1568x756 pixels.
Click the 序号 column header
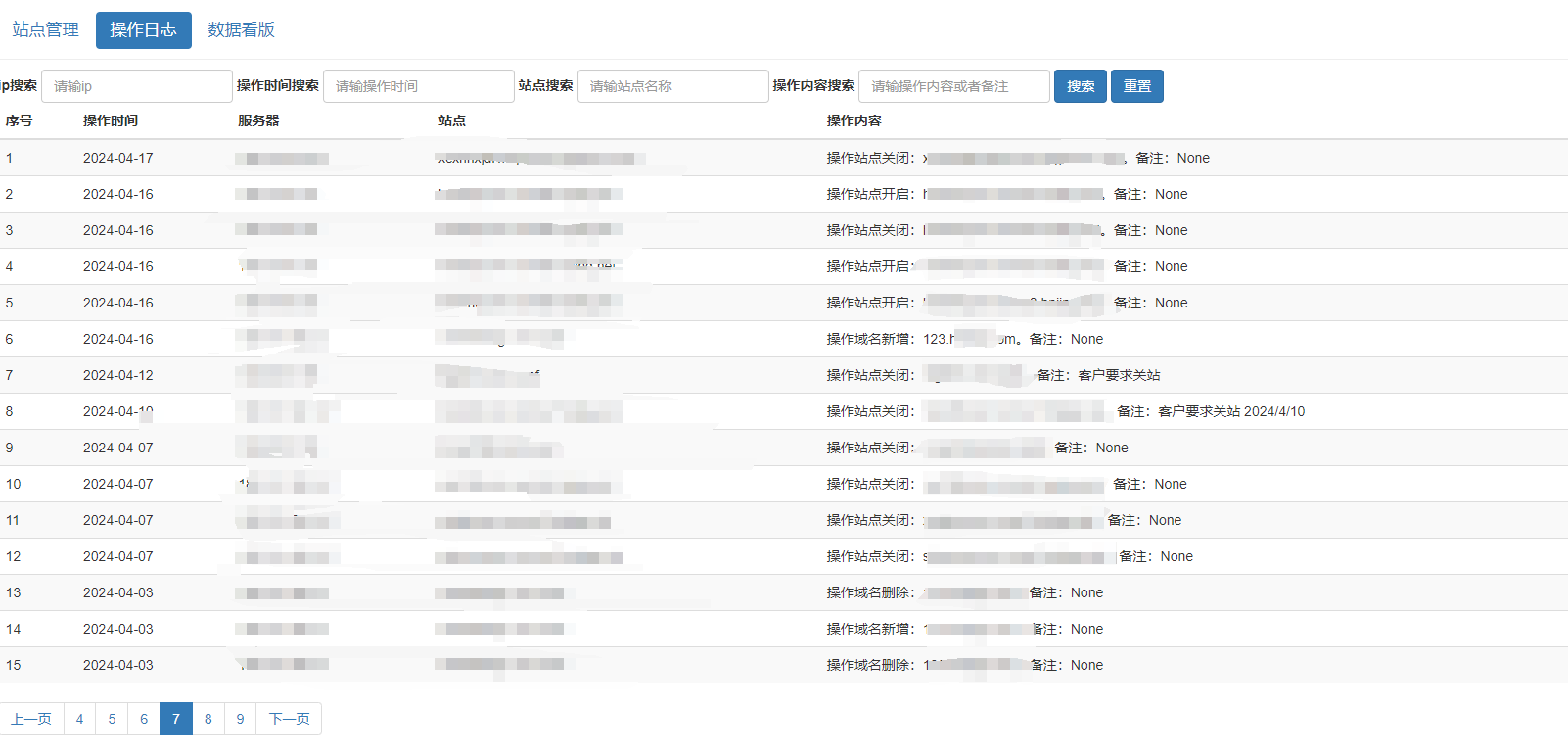coord(19,120)
